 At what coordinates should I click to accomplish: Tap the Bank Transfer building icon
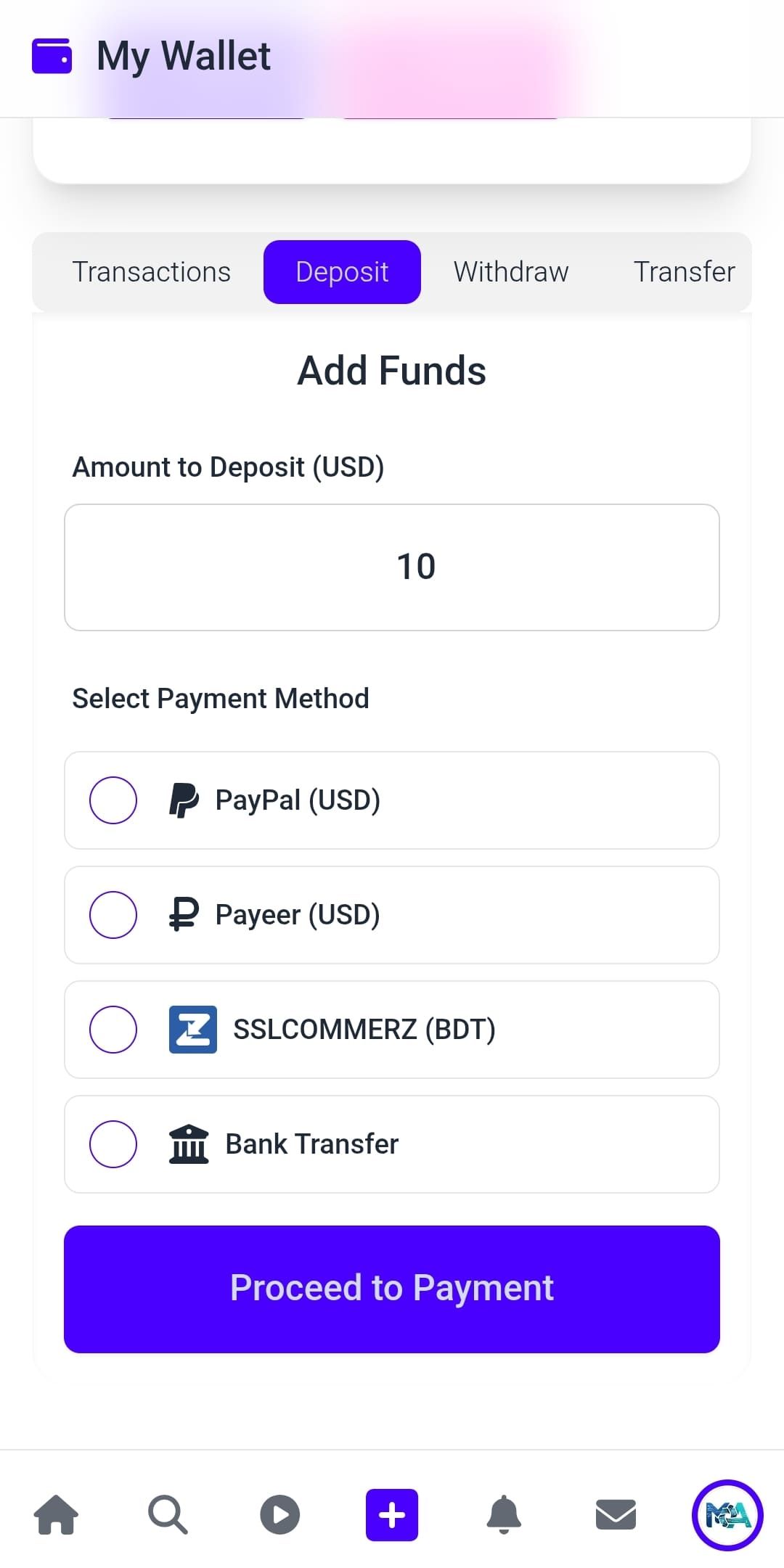click(x=189, y=1144)
